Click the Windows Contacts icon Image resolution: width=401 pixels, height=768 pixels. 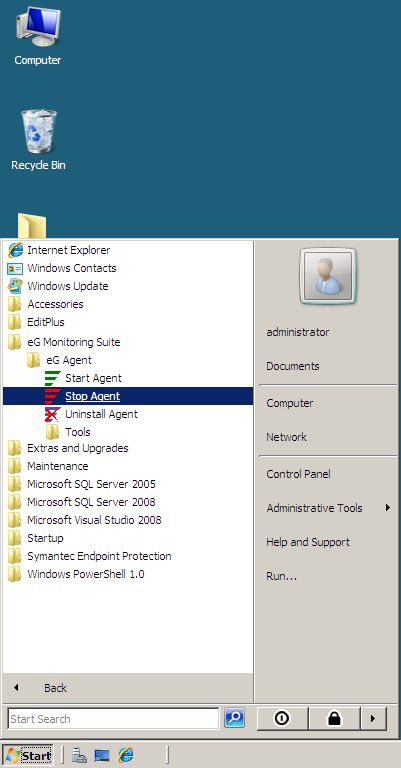coord(15,268)
